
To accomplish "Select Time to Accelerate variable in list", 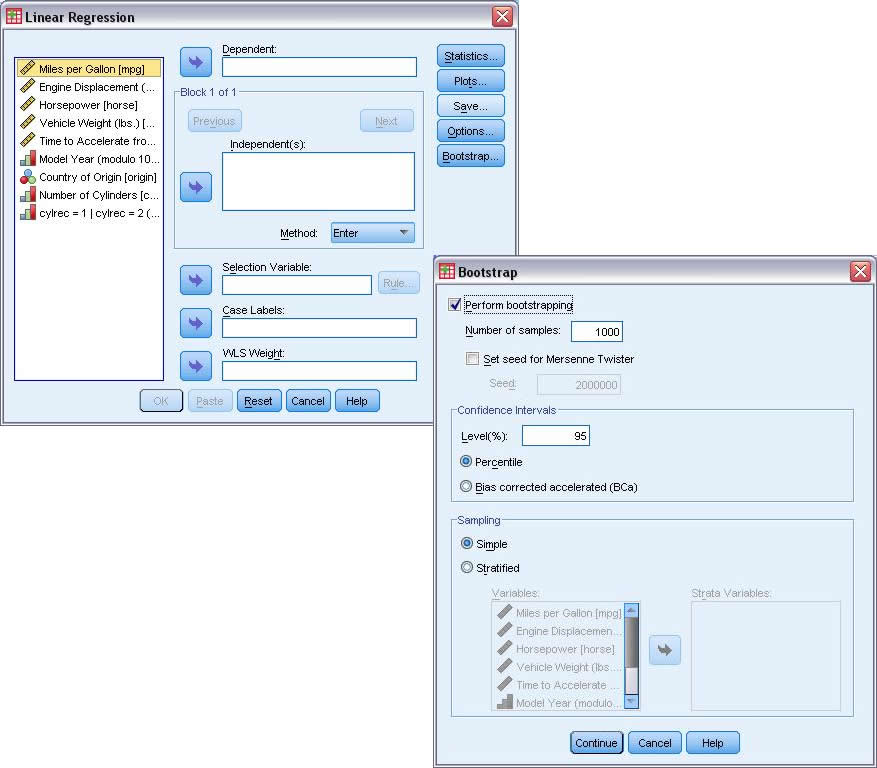I will [89, 140].
